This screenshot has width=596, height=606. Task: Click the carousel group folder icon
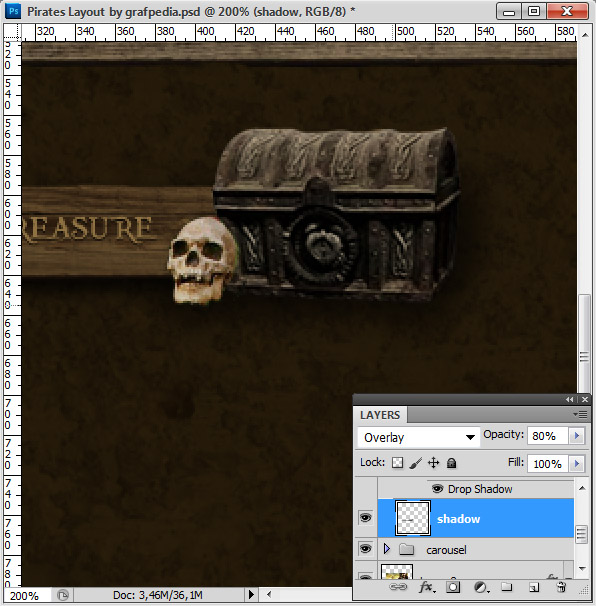click(407, 549)
